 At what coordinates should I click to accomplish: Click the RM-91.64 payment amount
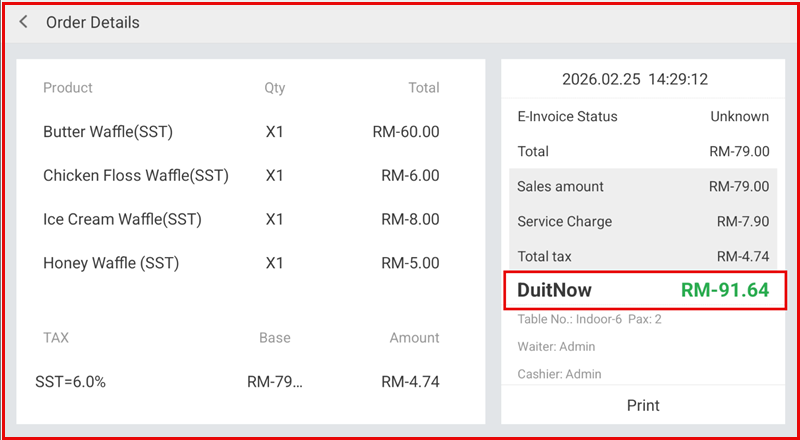(725, 291)
